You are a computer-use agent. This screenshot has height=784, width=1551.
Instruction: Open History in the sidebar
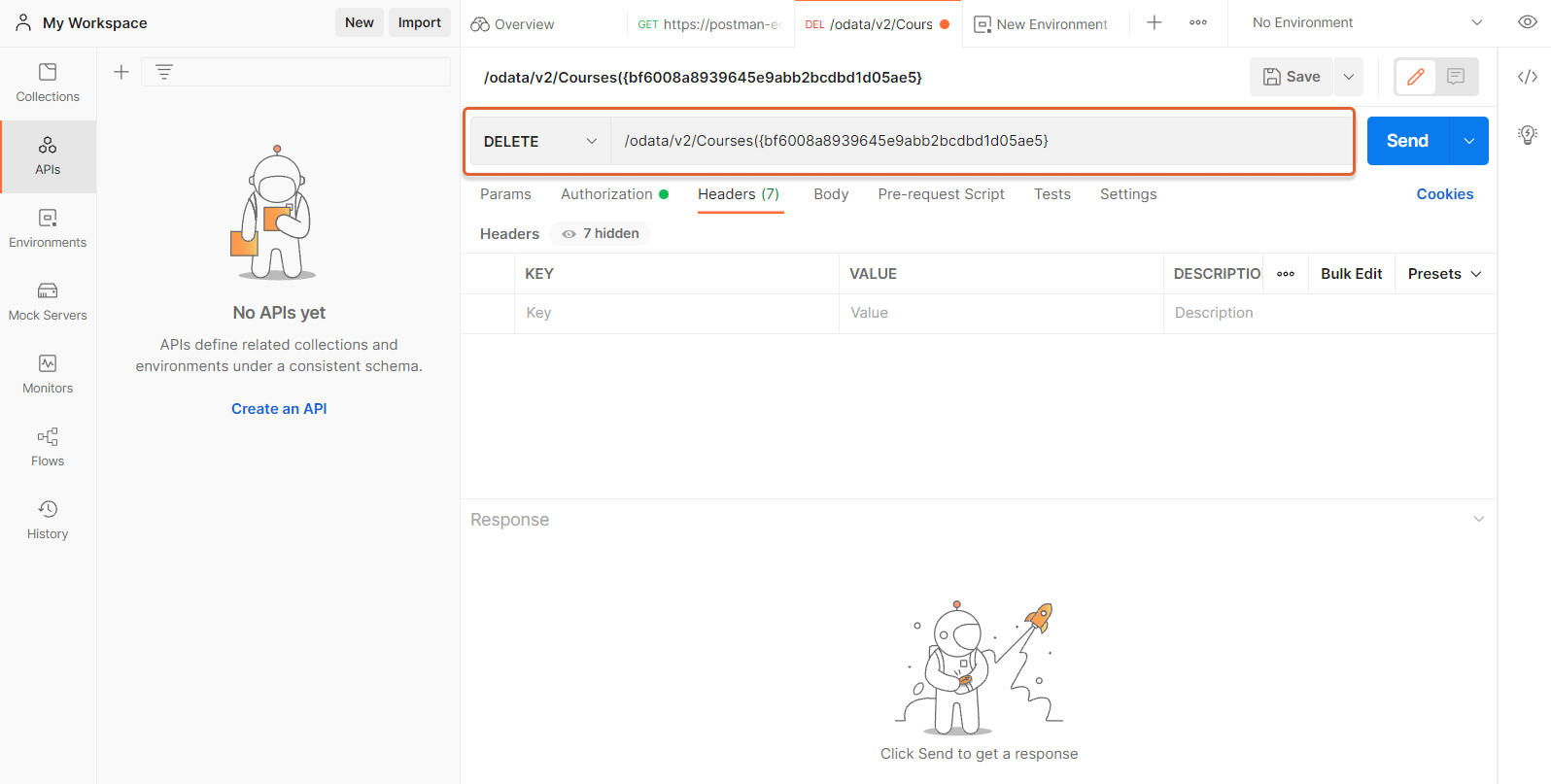click(48, 520)
